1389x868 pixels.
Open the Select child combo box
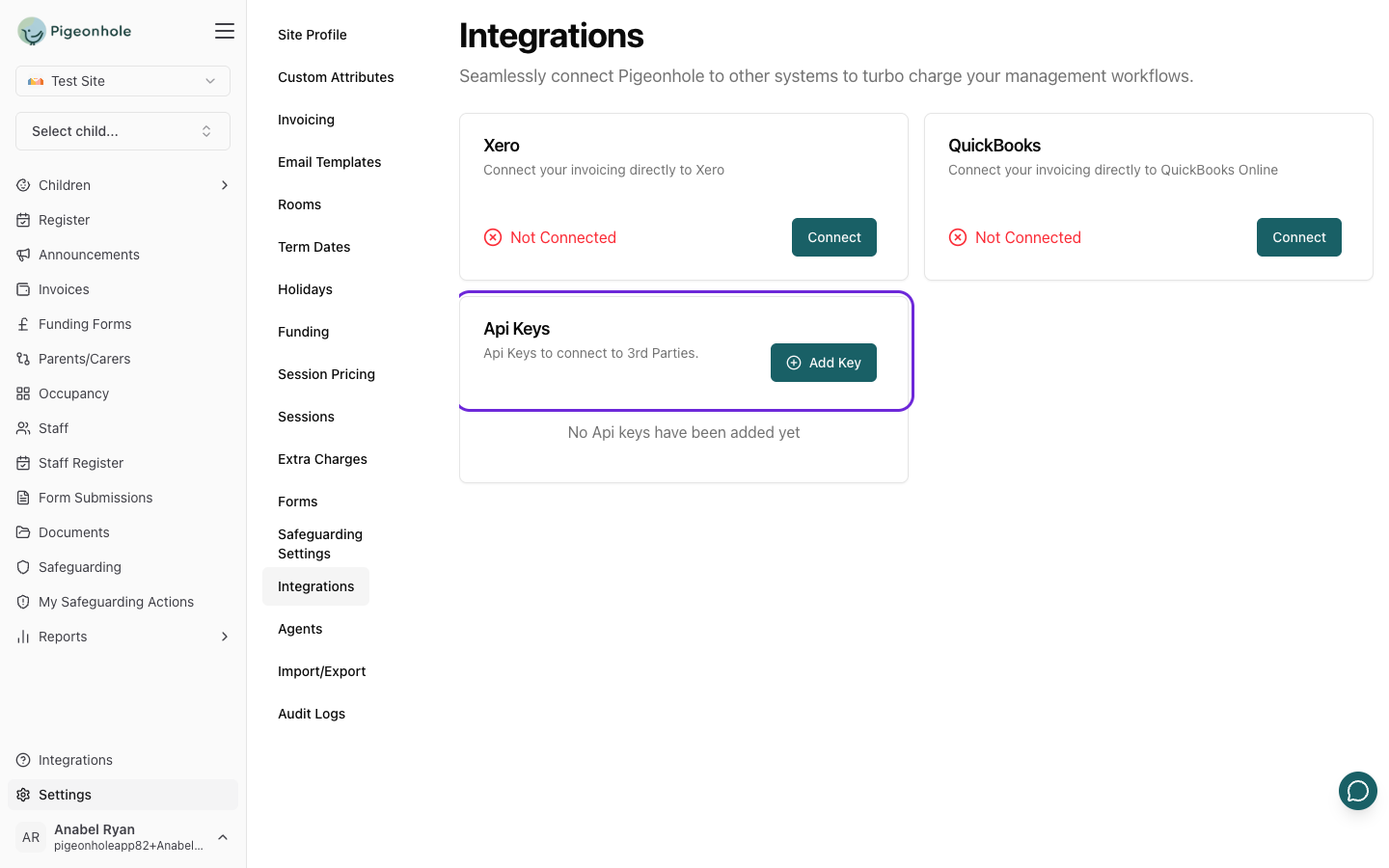123,131
